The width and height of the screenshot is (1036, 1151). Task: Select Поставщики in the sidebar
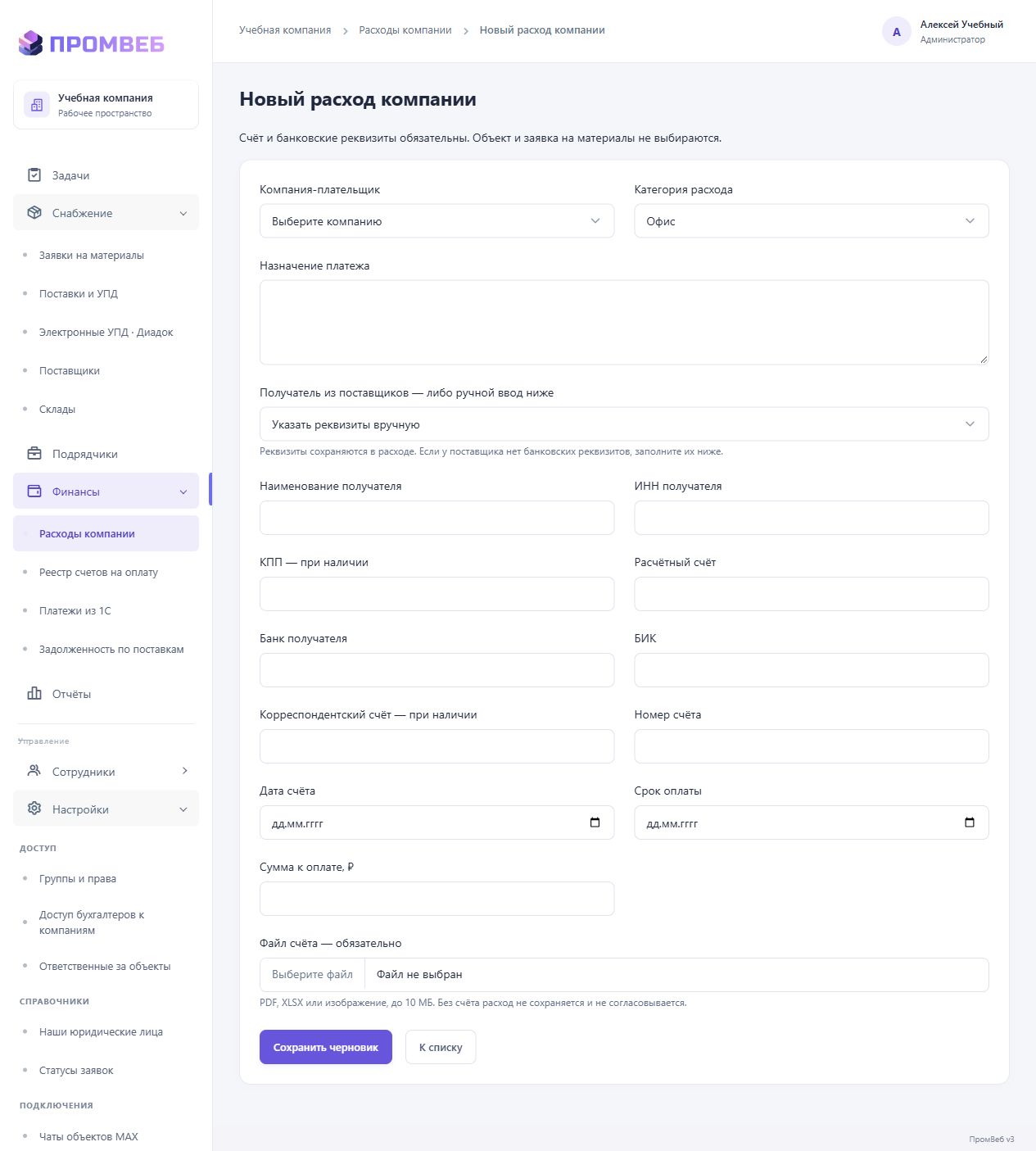click(70, 371)
